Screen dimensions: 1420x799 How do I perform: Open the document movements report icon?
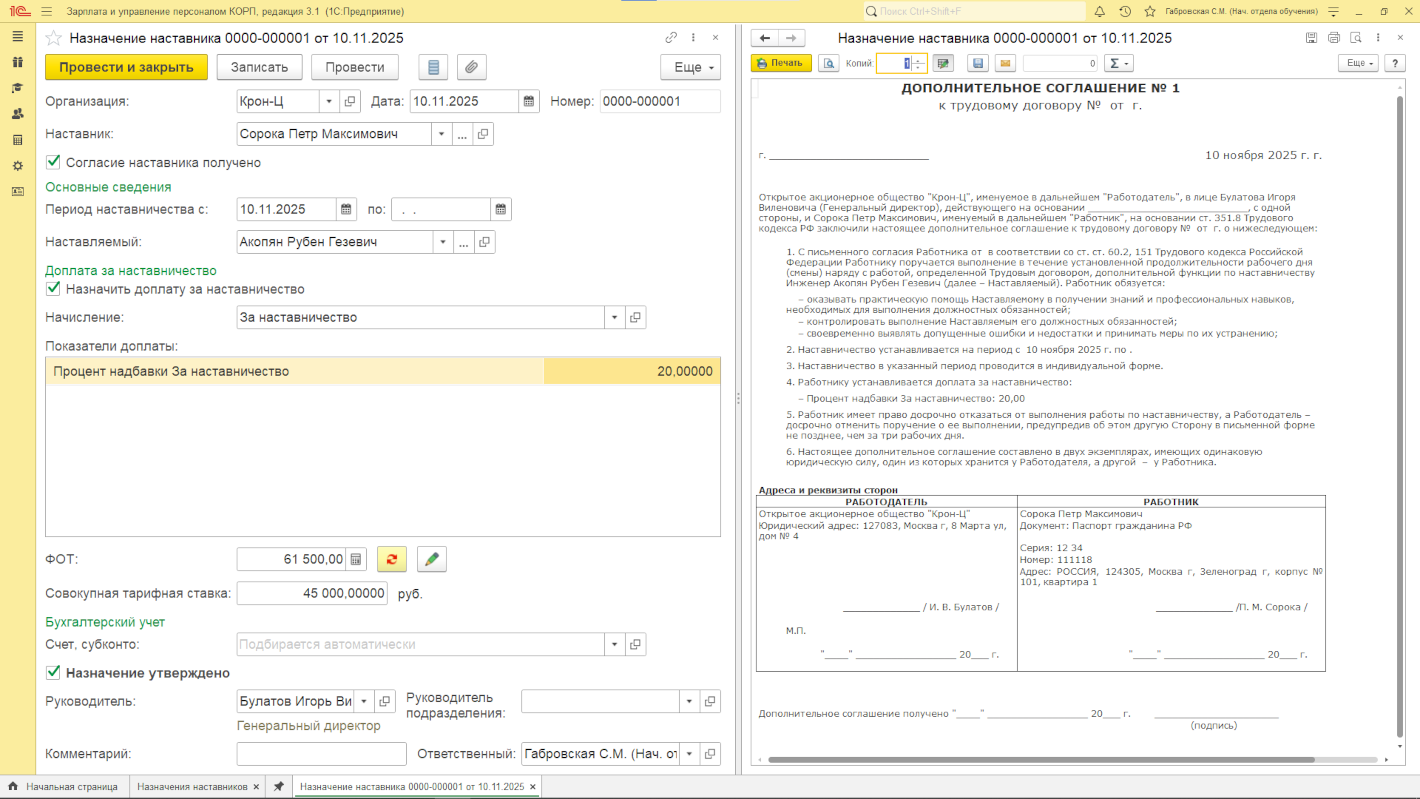point(432,67)
